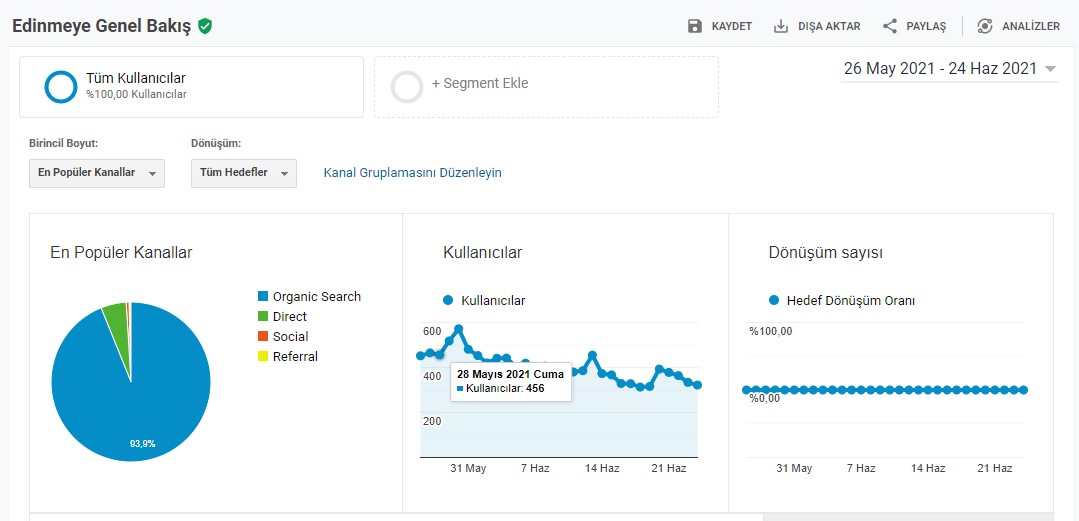
Task: Click the Kaydet save disk icon
Action: click(x=695, y=26)
